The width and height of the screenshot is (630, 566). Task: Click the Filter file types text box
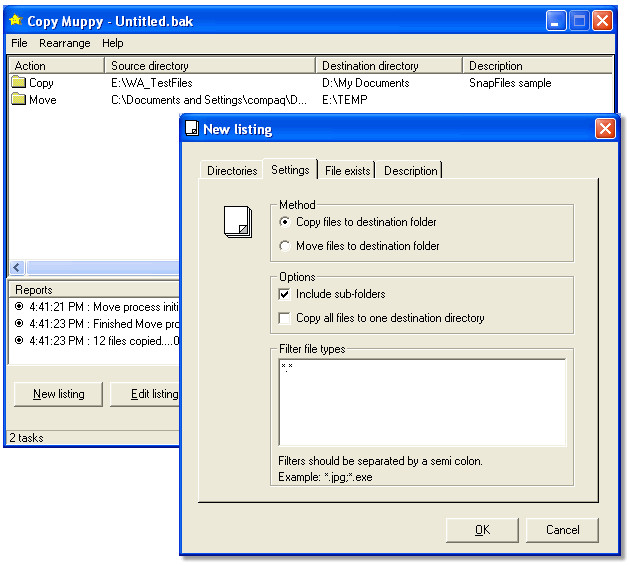tap(422, 403)
